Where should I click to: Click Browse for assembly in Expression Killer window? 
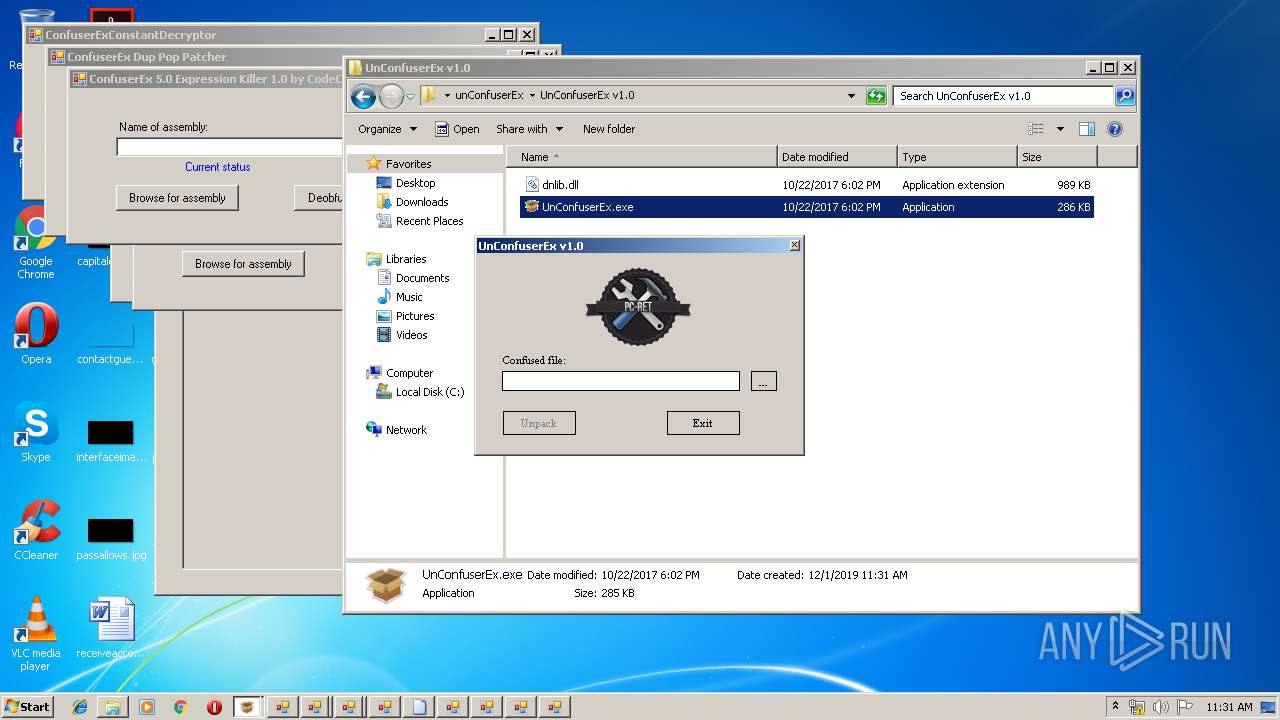pos(177,198)
